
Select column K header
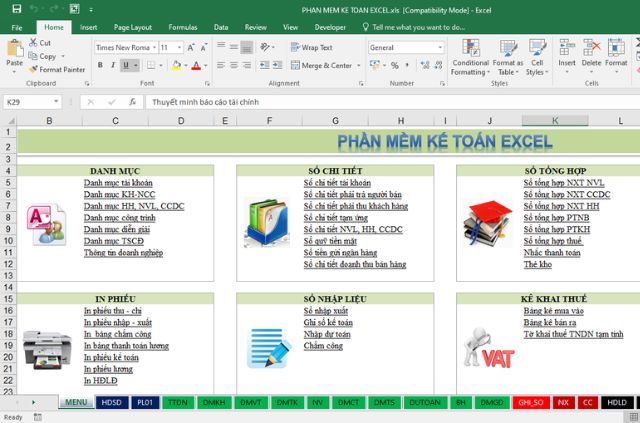(555, 120)
